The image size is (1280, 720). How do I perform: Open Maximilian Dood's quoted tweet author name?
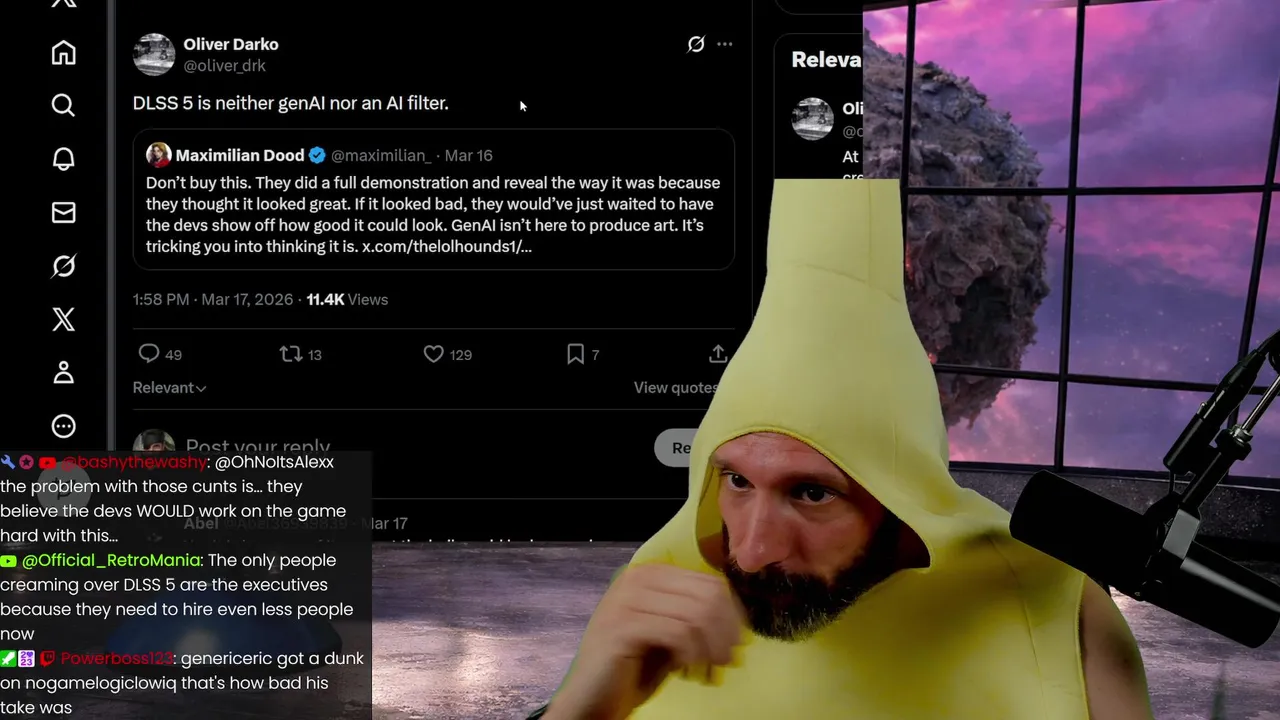click(x=240, y=155)
